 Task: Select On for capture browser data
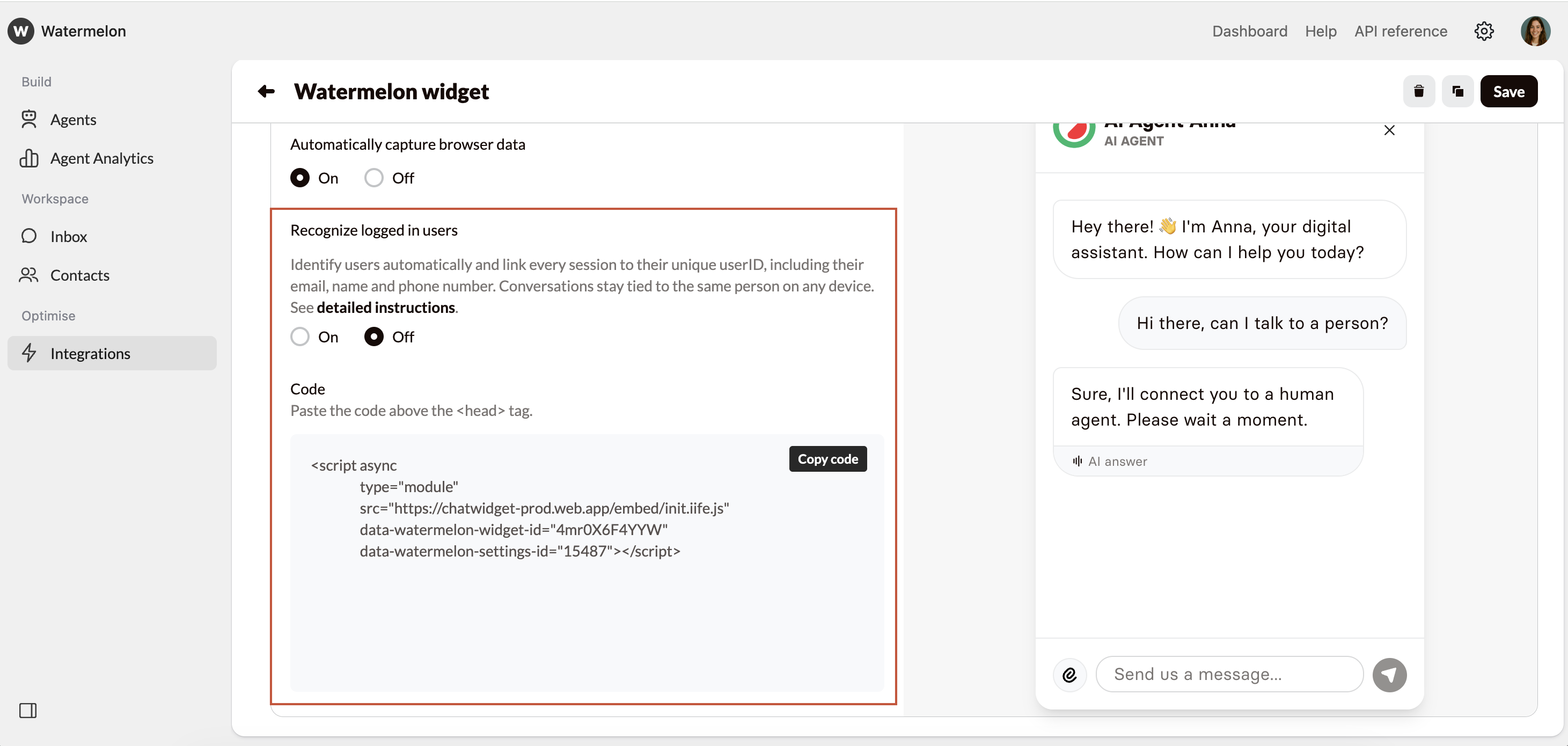point(300,178)
